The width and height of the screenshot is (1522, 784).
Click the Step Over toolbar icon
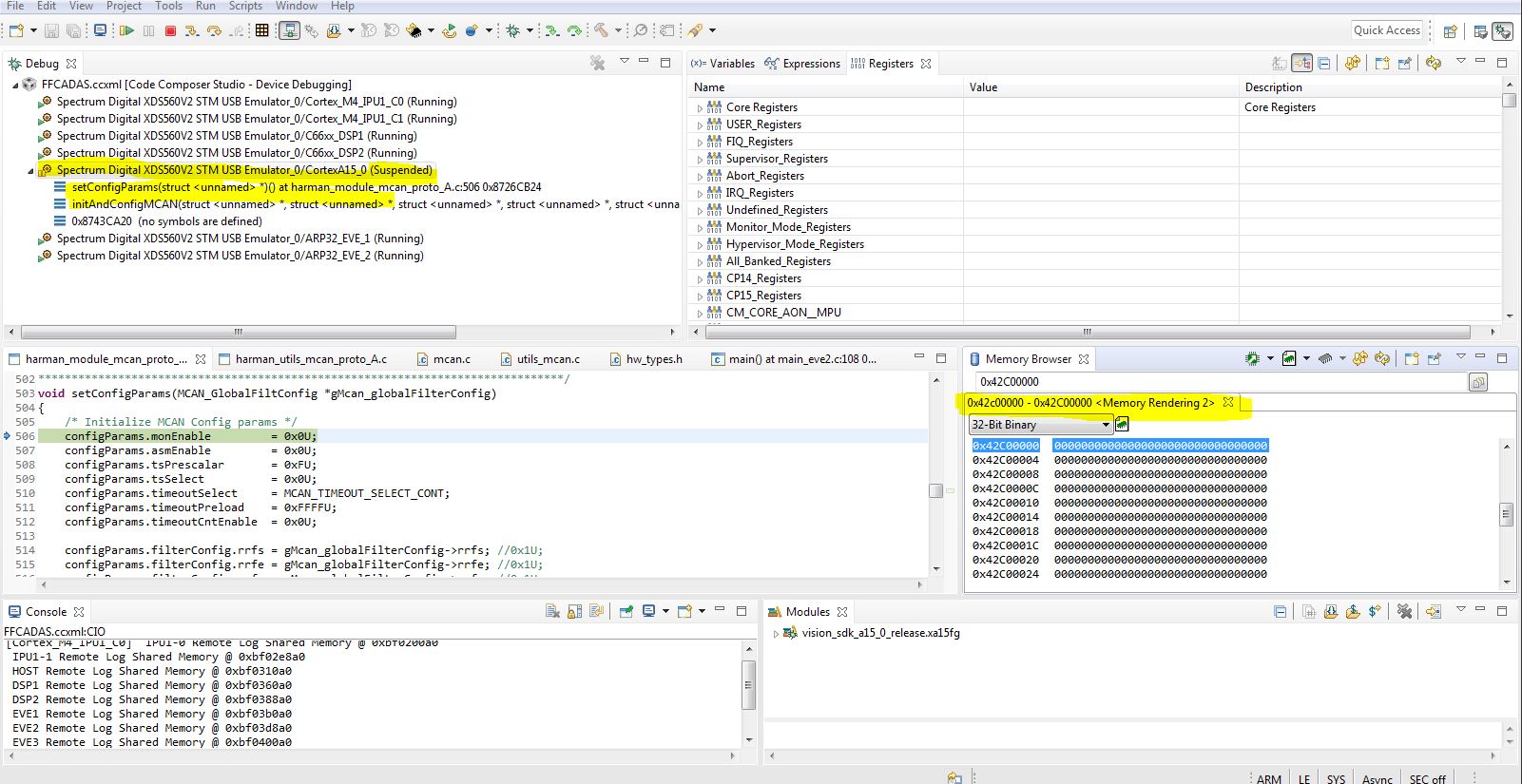click(x=214, y=30)
